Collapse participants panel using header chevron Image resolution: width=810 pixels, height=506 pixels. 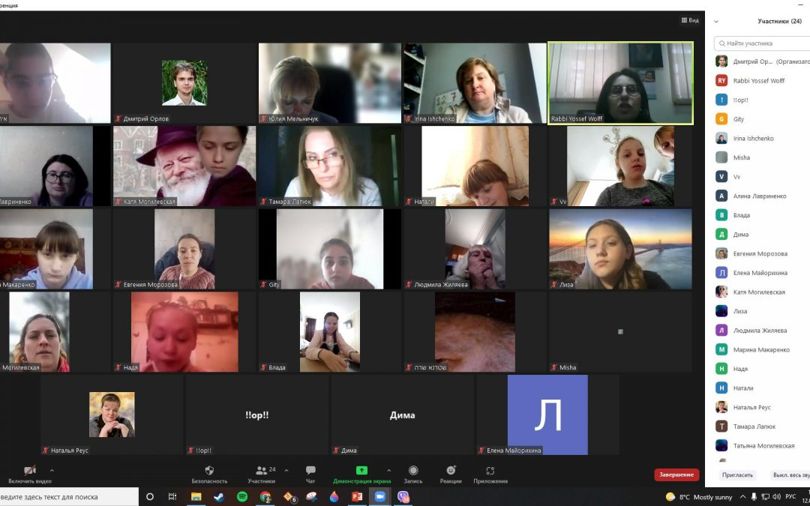pos(716,20)
